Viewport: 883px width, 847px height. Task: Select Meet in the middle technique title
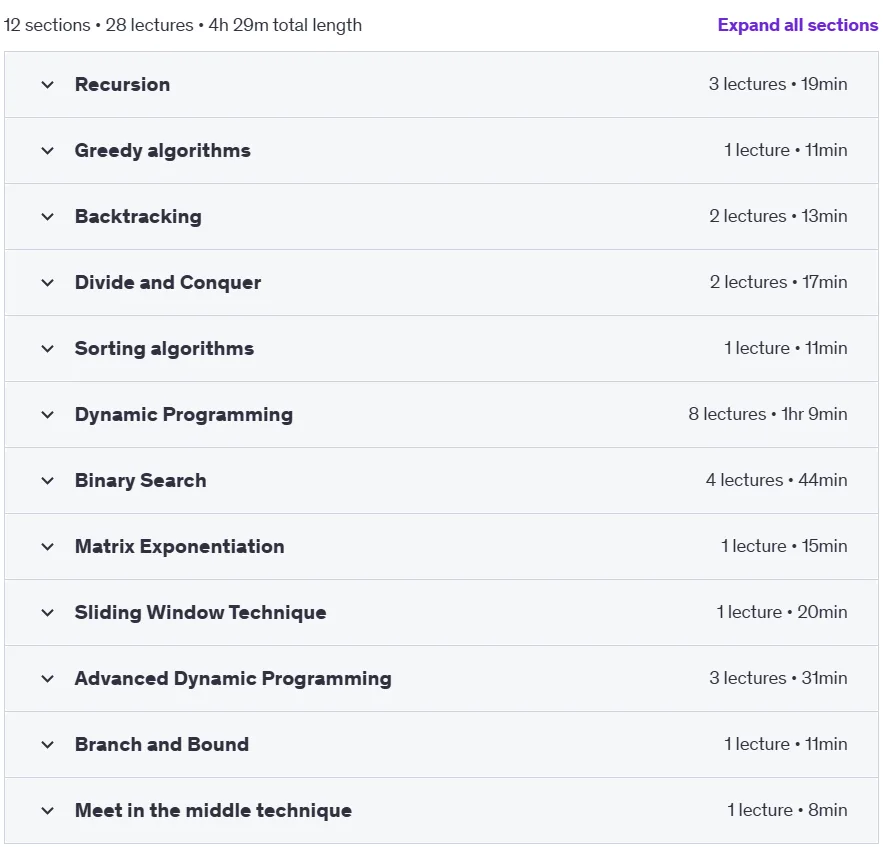[213, 811]
